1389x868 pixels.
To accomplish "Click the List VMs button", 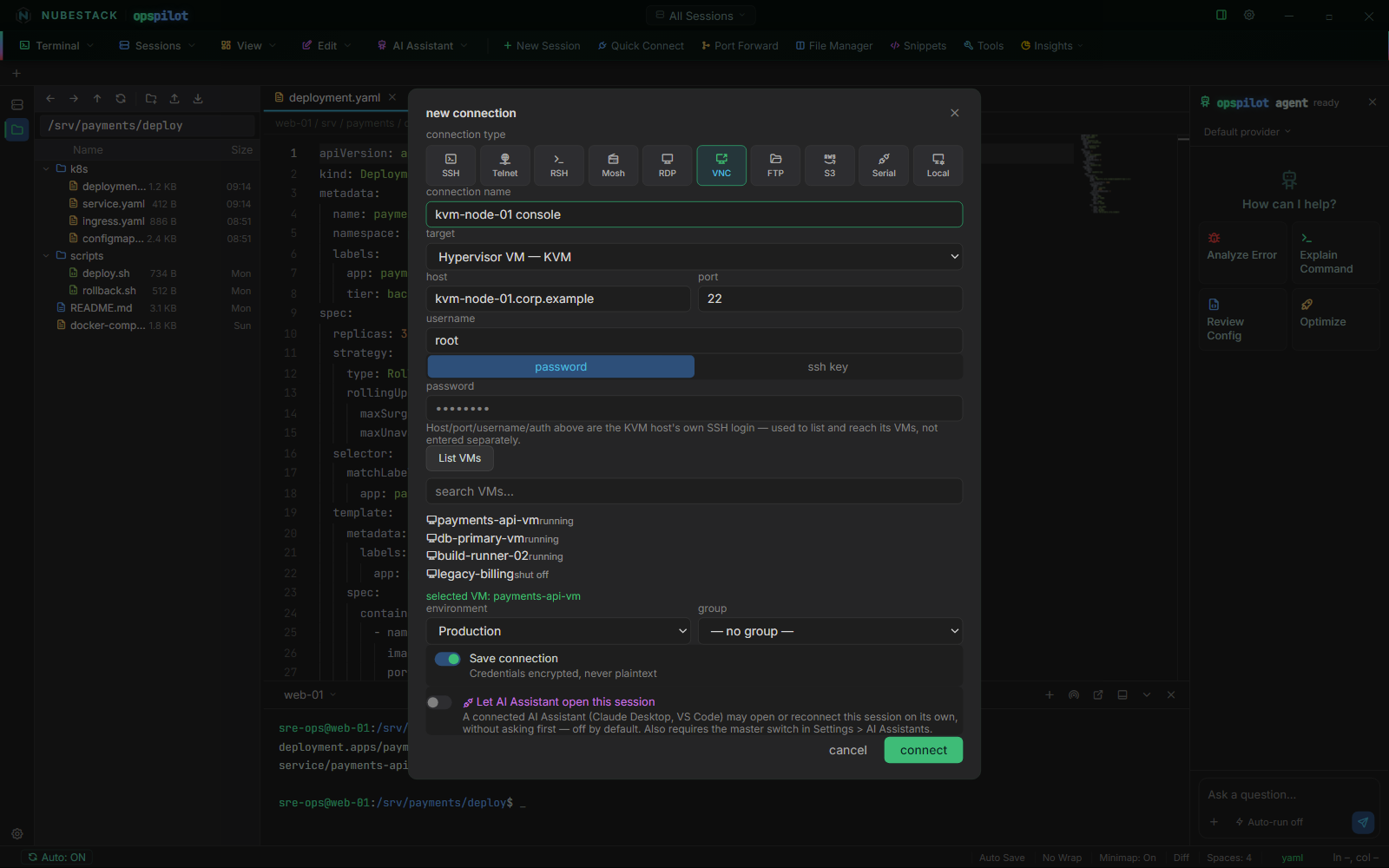I will click(460, 458).
